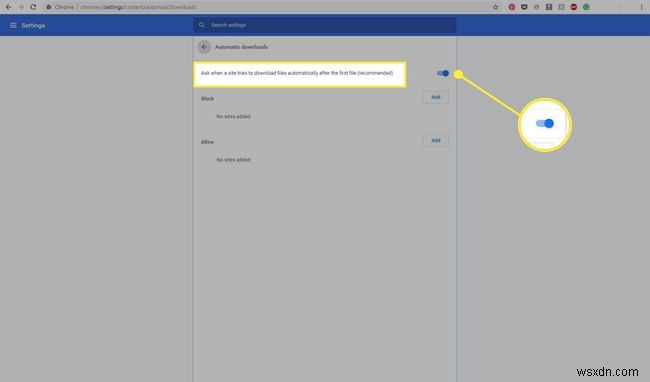Click the green Grammarly extension icon
650x382 pixels.
(586, 7)
